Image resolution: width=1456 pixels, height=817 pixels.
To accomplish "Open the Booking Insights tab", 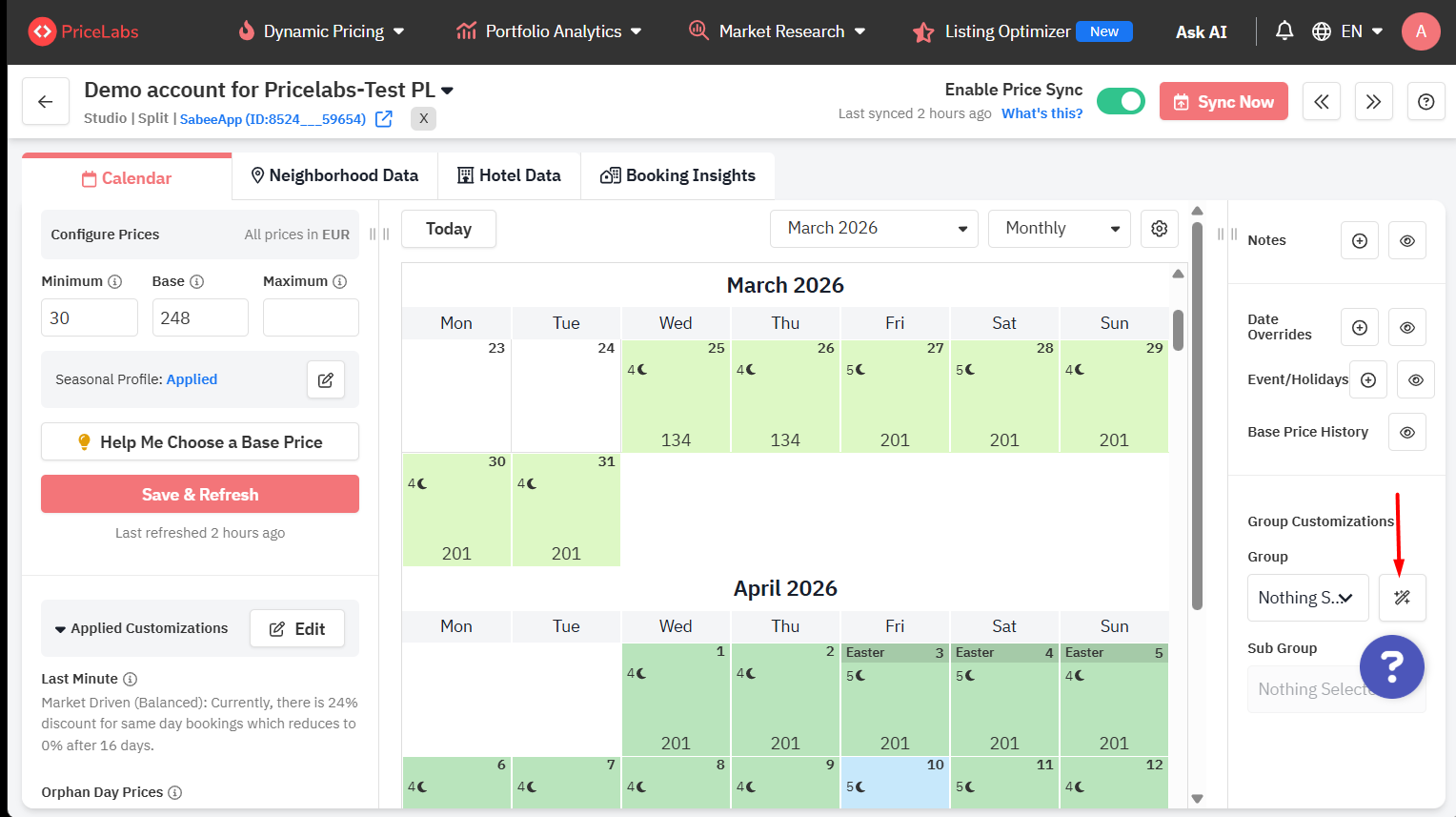I will tap(677, 175).
